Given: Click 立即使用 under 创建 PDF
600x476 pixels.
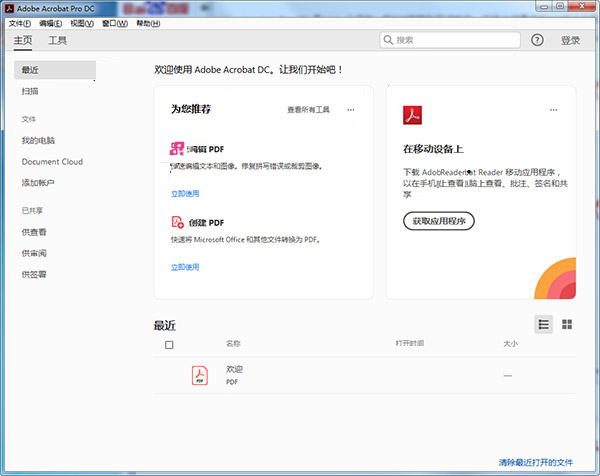Looking at the screenshot, I should pyautogui.click(x=185, y=267).
